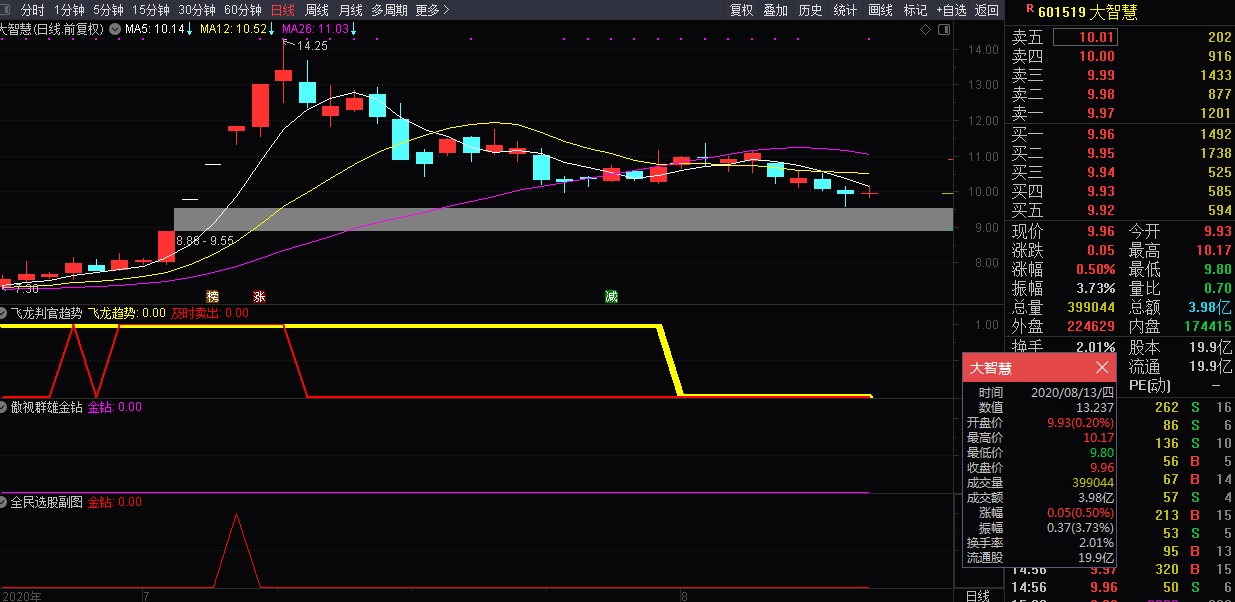Click the 涨 marker icon below the chart

[x=260, y=296]
